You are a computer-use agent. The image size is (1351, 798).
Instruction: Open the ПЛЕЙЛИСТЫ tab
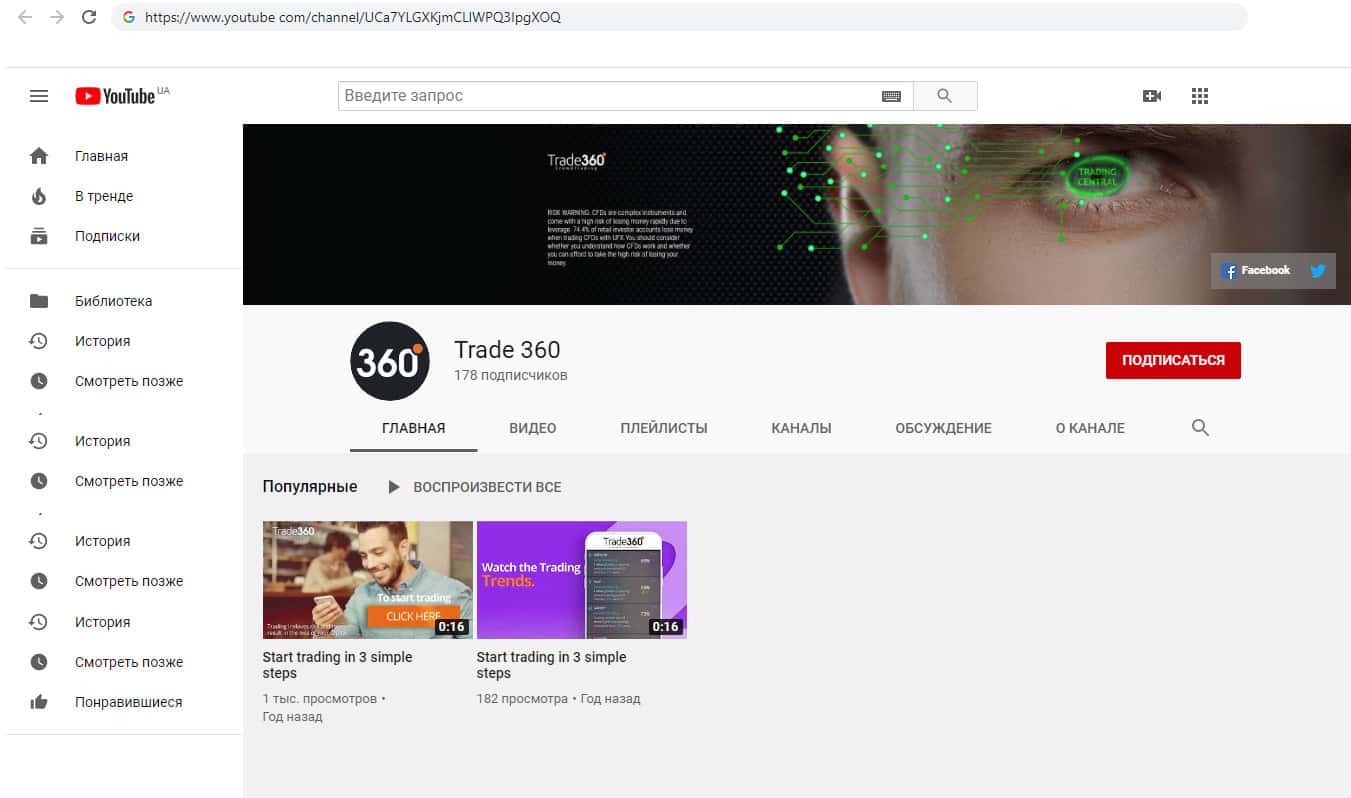tap(664, 428)
